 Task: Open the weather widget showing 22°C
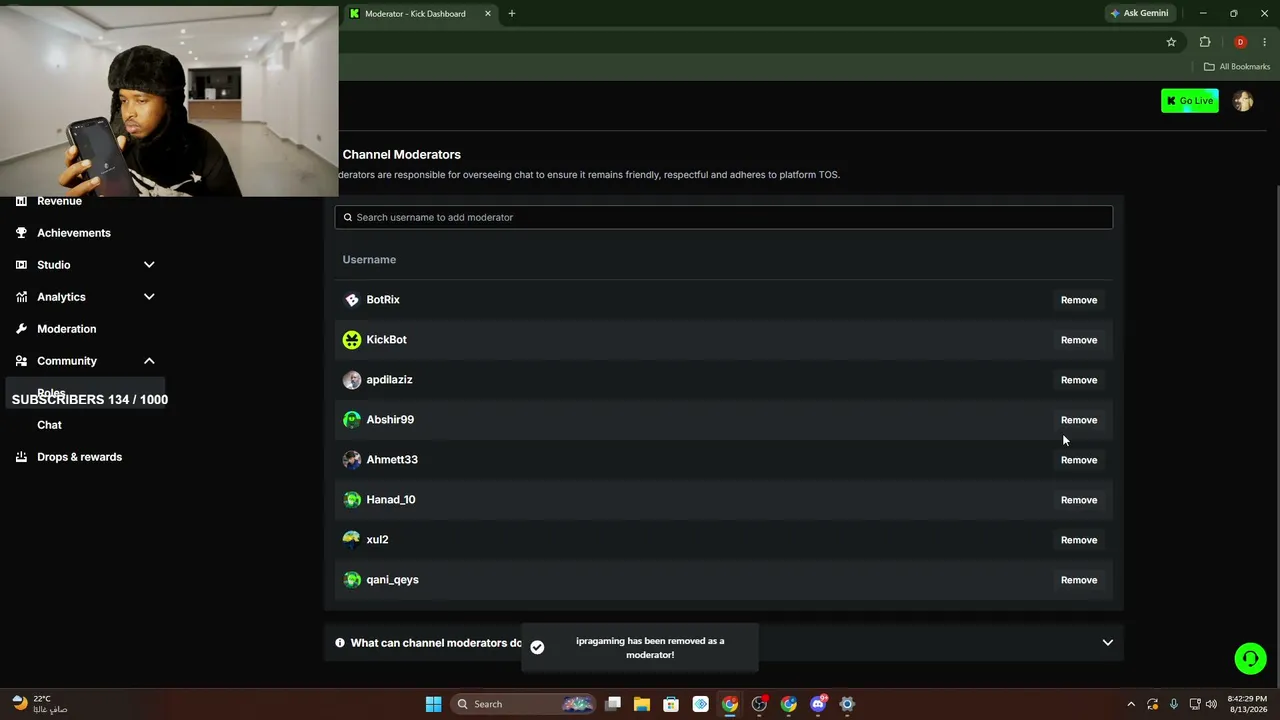[x=40, y=704]
